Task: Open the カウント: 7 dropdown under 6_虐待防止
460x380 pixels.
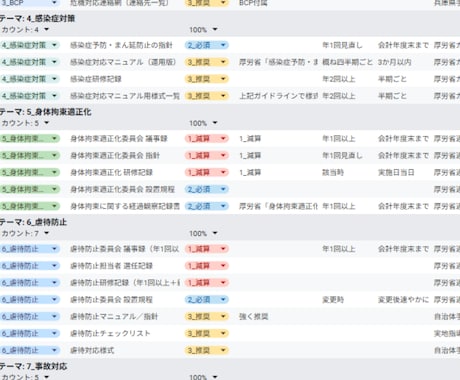Action: click(x=46, y=233)
